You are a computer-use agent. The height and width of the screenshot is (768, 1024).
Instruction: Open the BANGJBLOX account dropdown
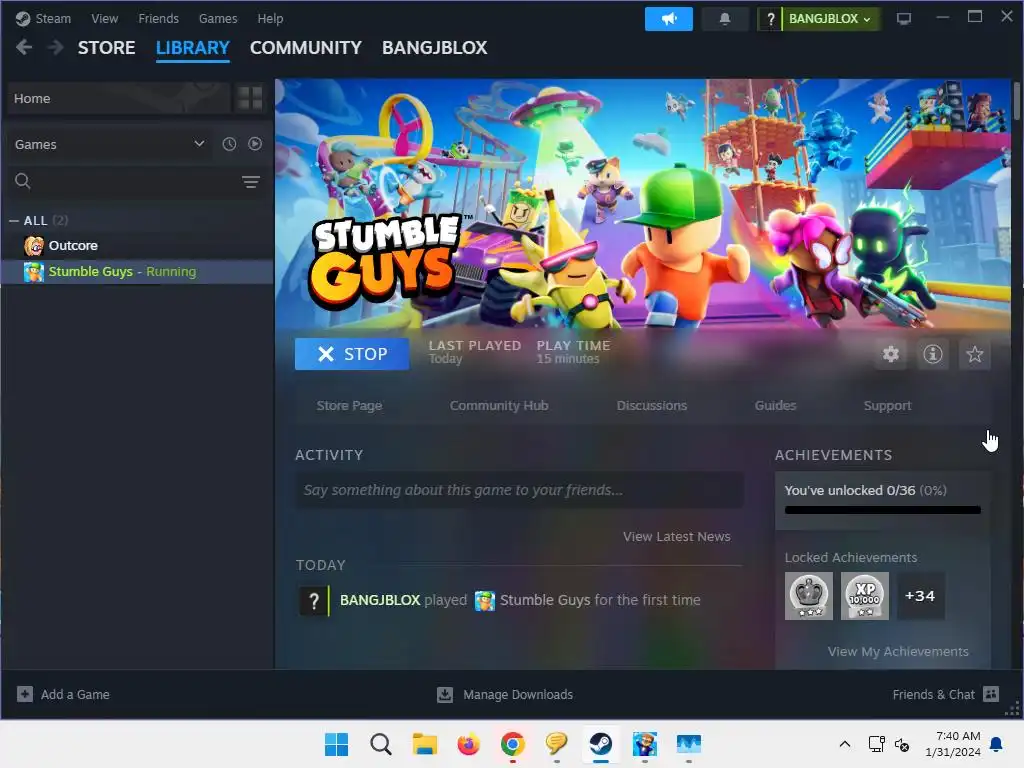click(x=829, y=19)
